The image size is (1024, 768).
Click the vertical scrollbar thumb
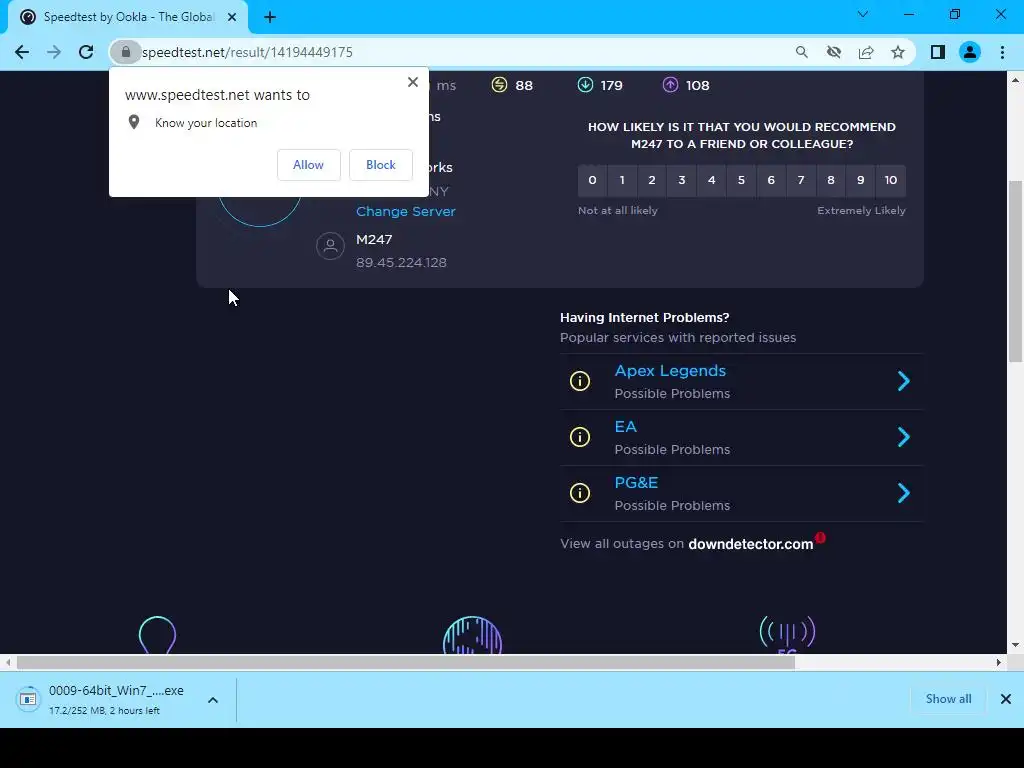pos(1015,271)
